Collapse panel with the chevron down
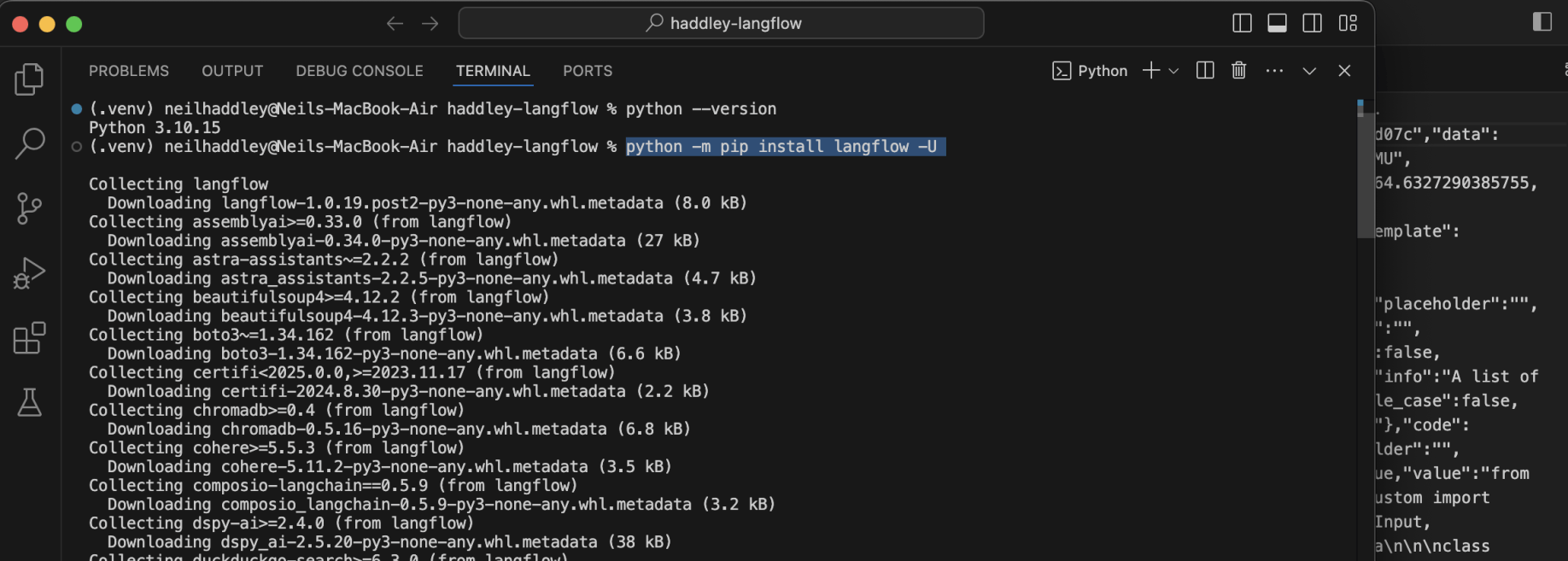The width and height of the screenshot is (1568, 561). tap(1309, 71)
